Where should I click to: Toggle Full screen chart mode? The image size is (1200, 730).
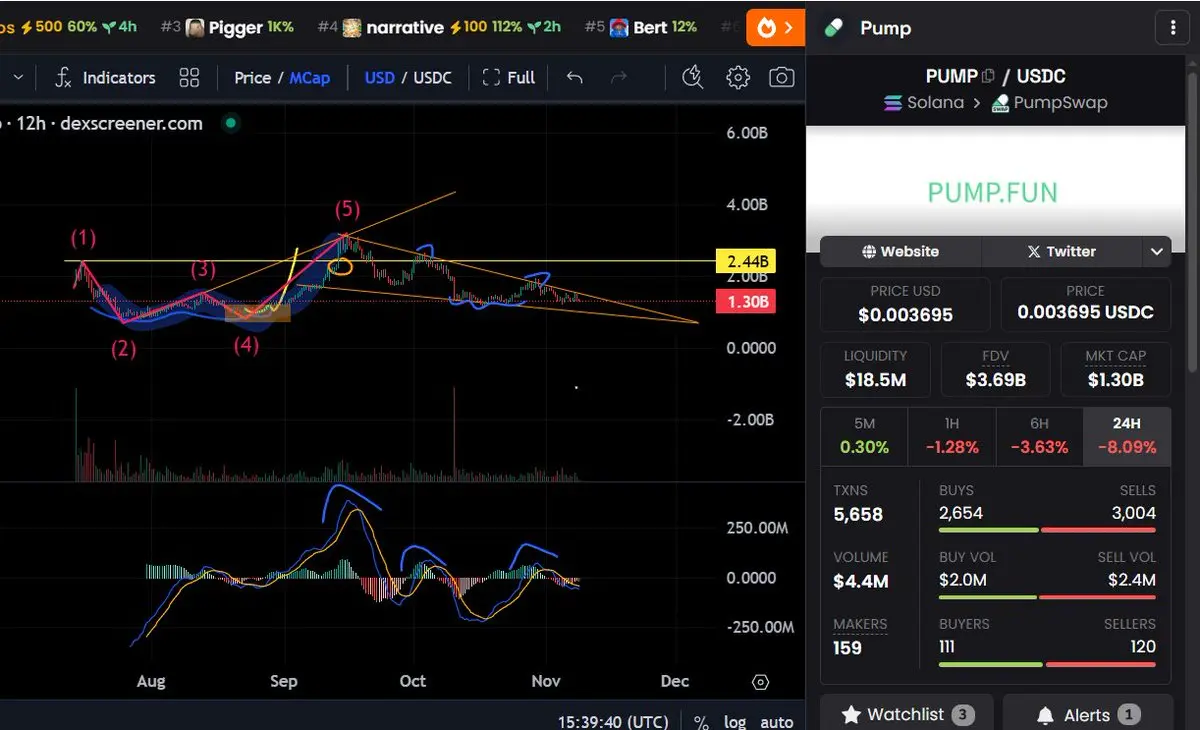tap(508, 77)
